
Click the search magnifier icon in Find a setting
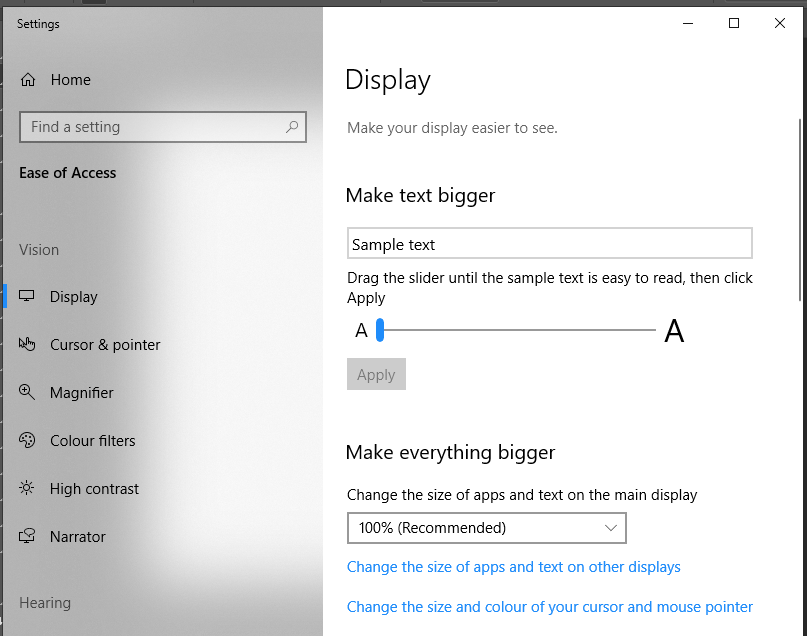pos(292,127)
